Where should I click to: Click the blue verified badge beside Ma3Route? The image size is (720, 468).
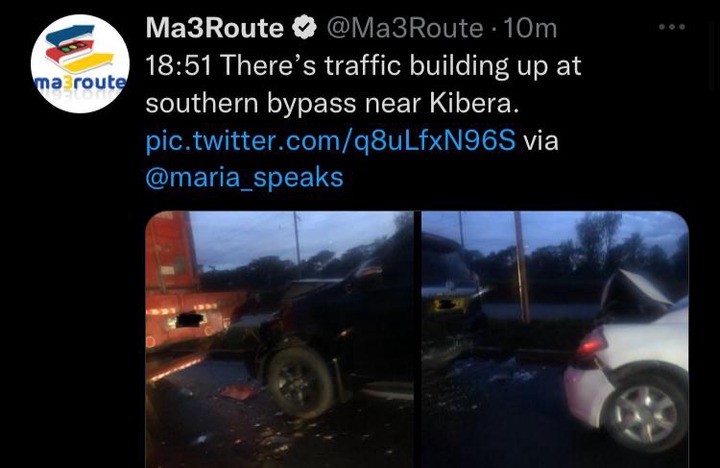click(x=305, y=28)
